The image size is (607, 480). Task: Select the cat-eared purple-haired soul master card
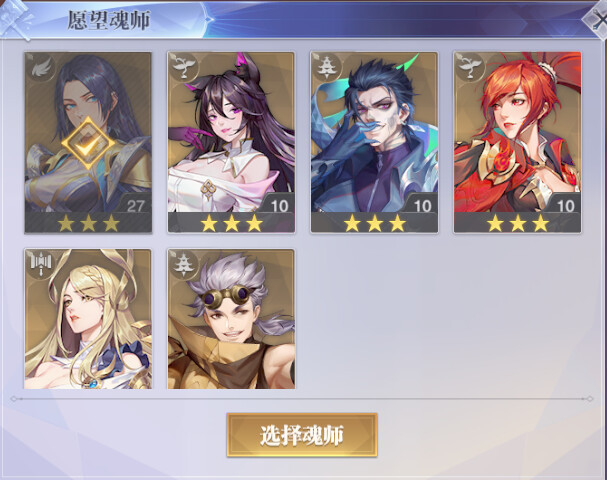(x=231, y=142)
